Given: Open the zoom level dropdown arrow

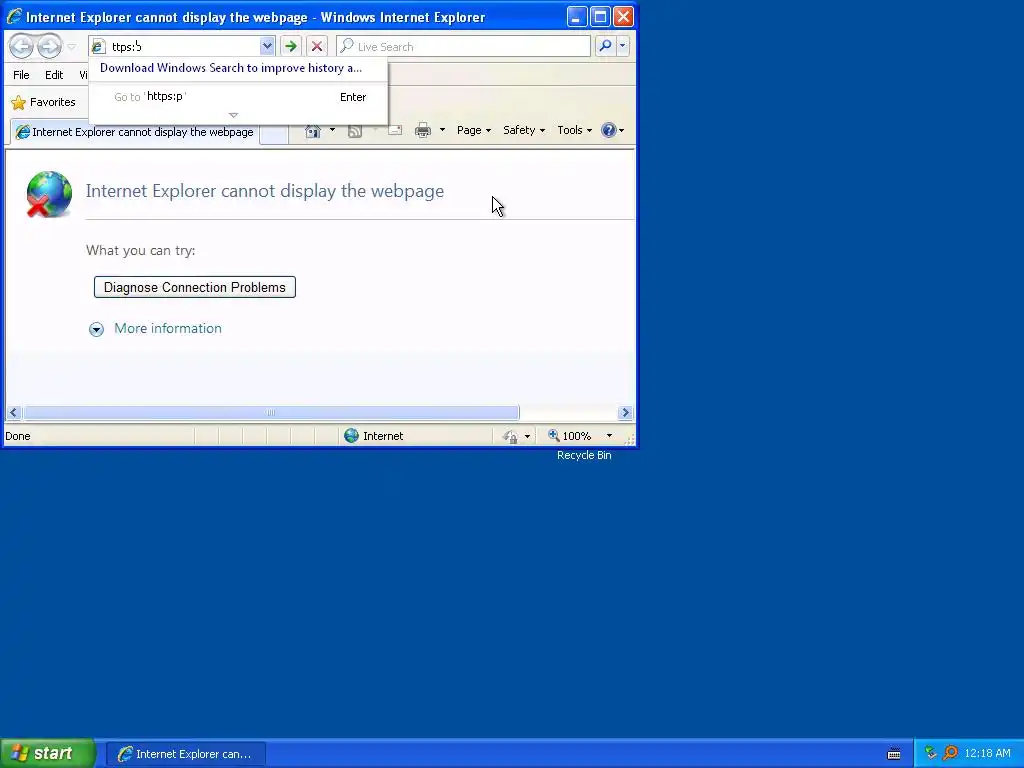Looking at the screenshot, I should tap(609, 436).
